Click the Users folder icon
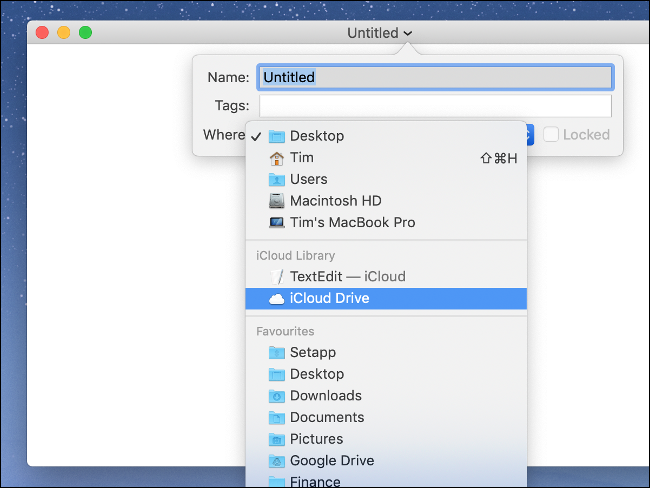 click(x=276, y=180)
